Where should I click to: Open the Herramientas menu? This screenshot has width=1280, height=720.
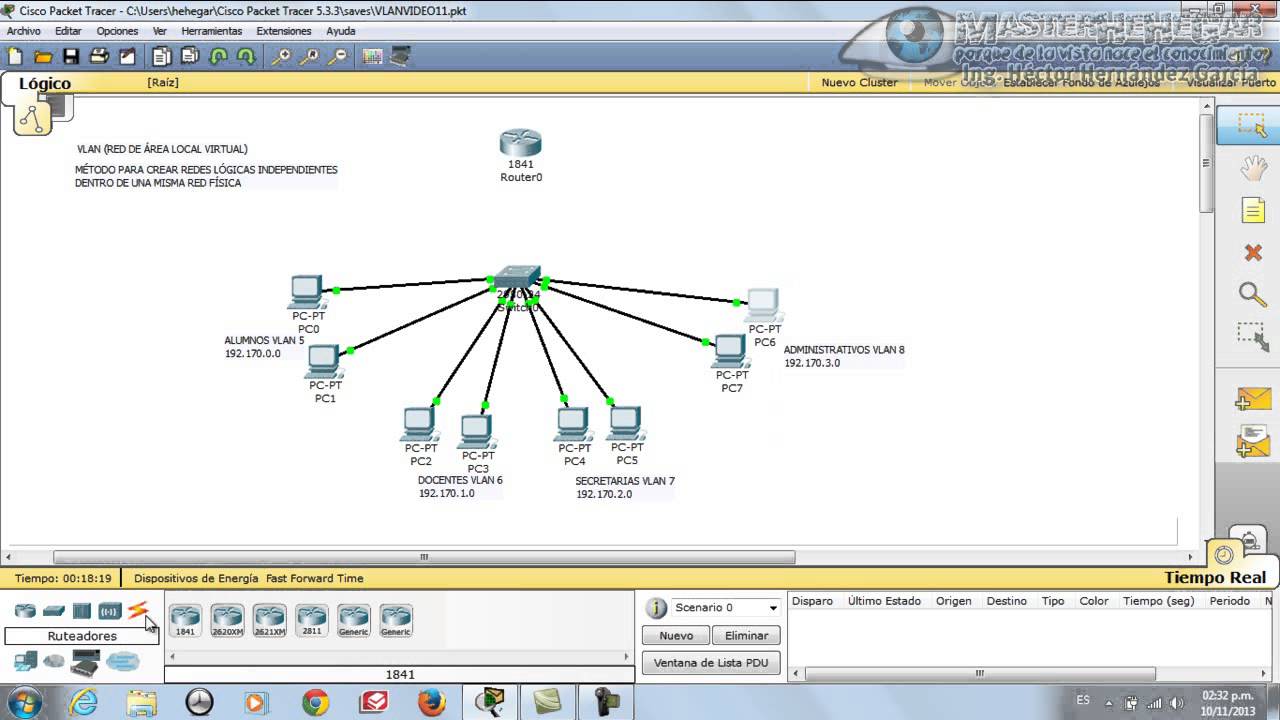tap(211, 31)
